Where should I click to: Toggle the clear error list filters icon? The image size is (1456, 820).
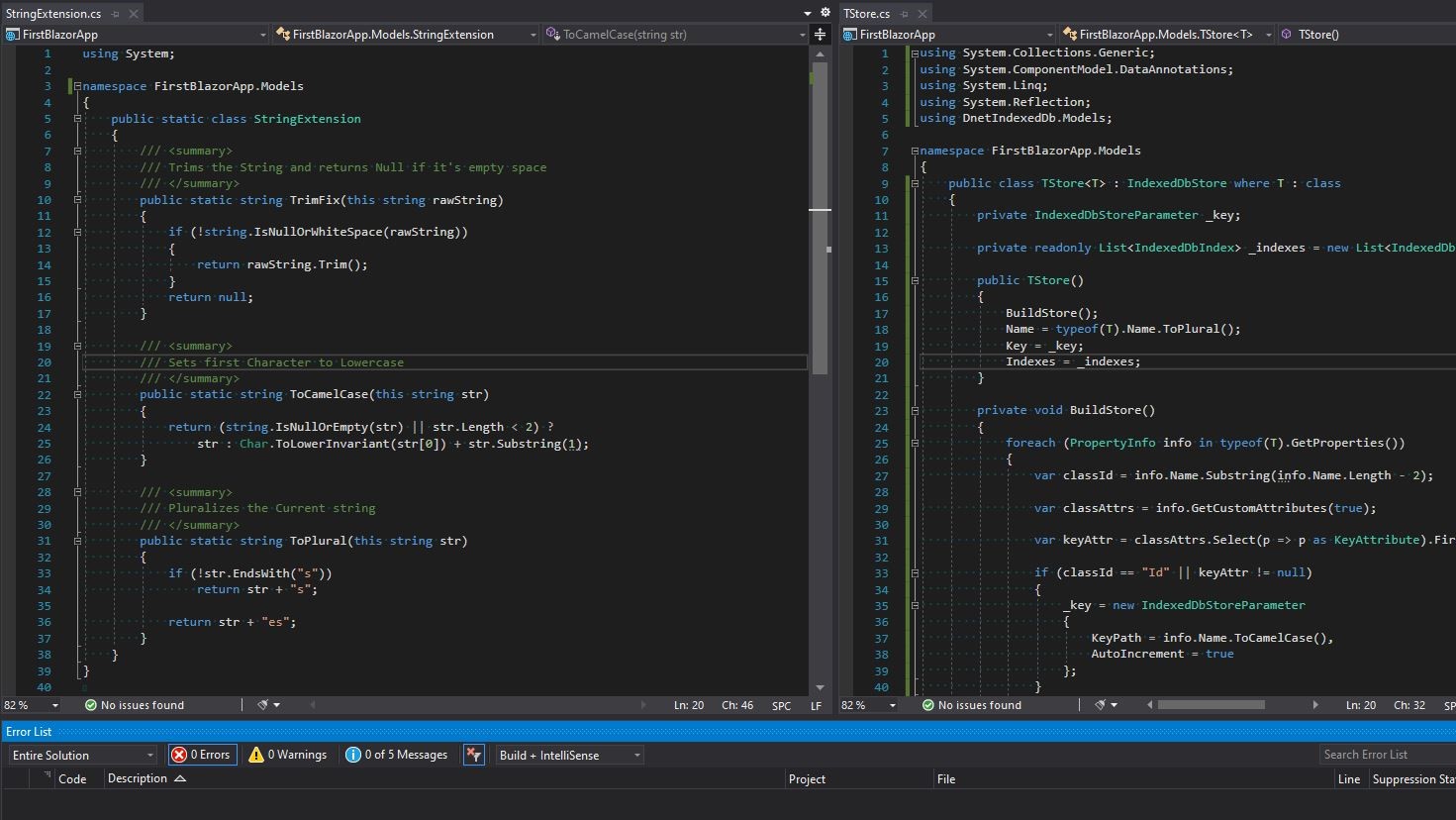point(474,755)
